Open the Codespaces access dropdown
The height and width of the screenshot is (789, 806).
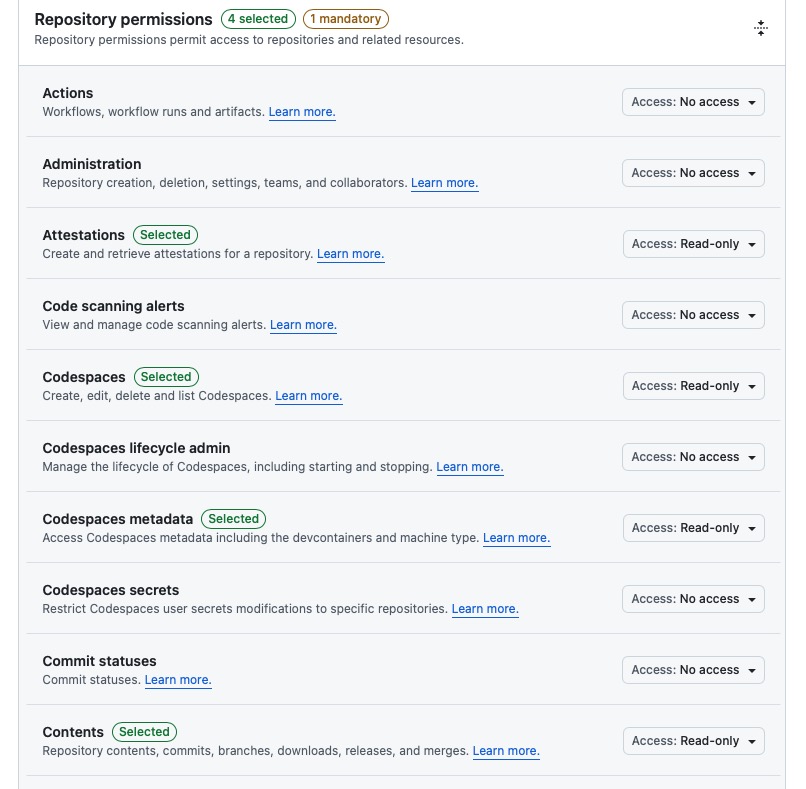tap(693, 386)
